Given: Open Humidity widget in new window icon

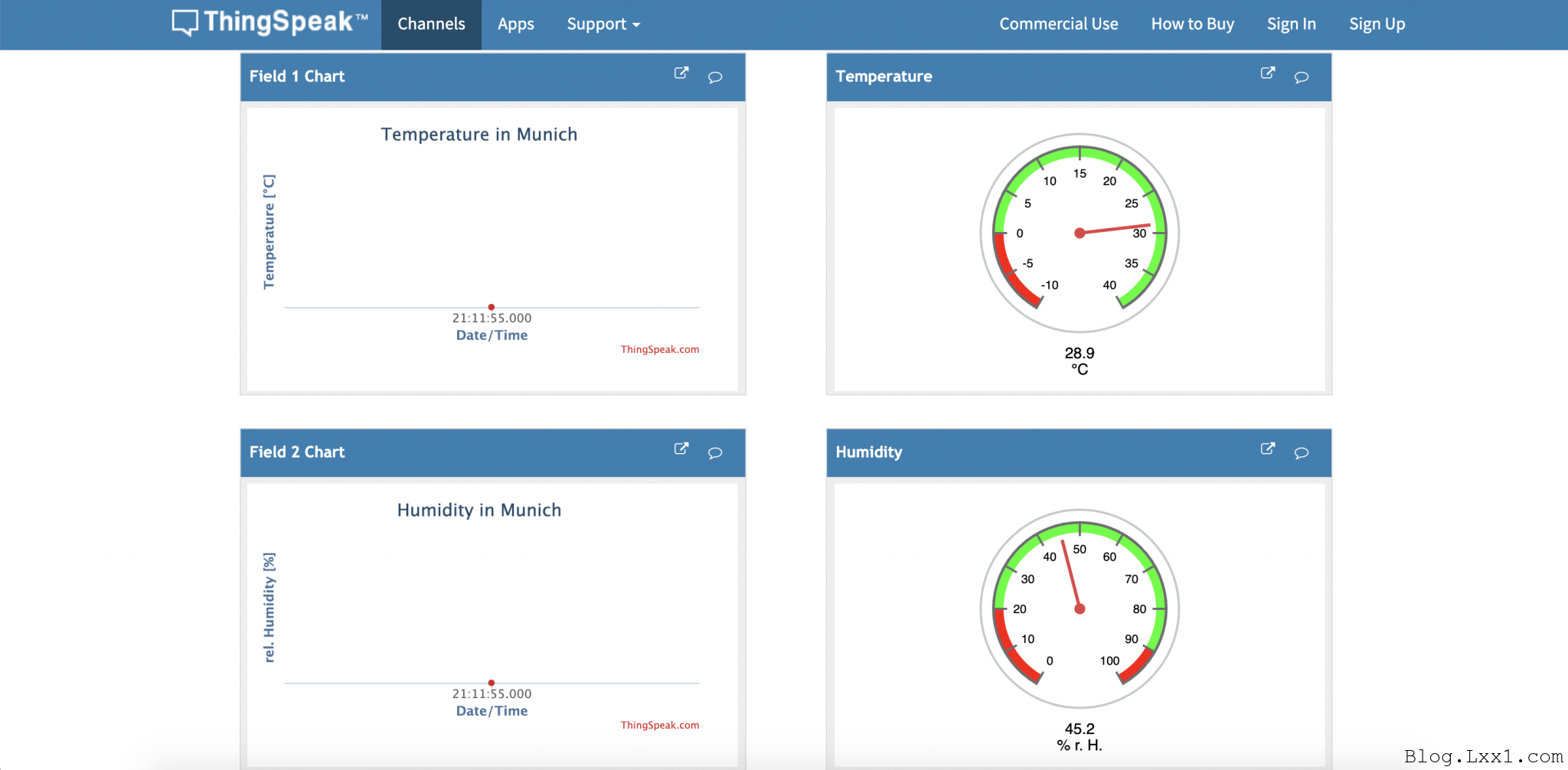Looking at the screenshot, I should [1268, 449].
